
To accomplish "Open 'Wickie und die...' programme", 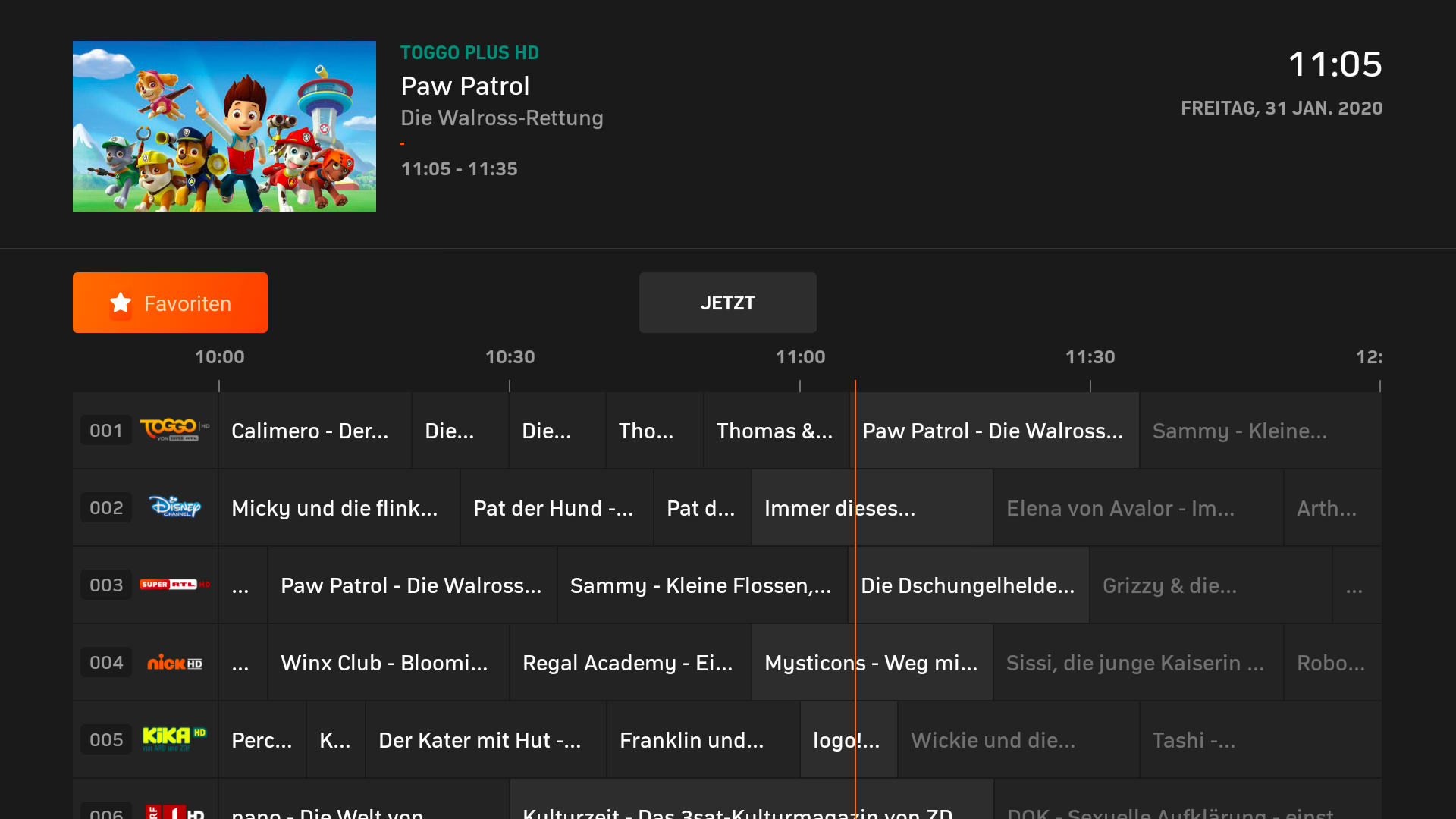I will coord(1018,740).
